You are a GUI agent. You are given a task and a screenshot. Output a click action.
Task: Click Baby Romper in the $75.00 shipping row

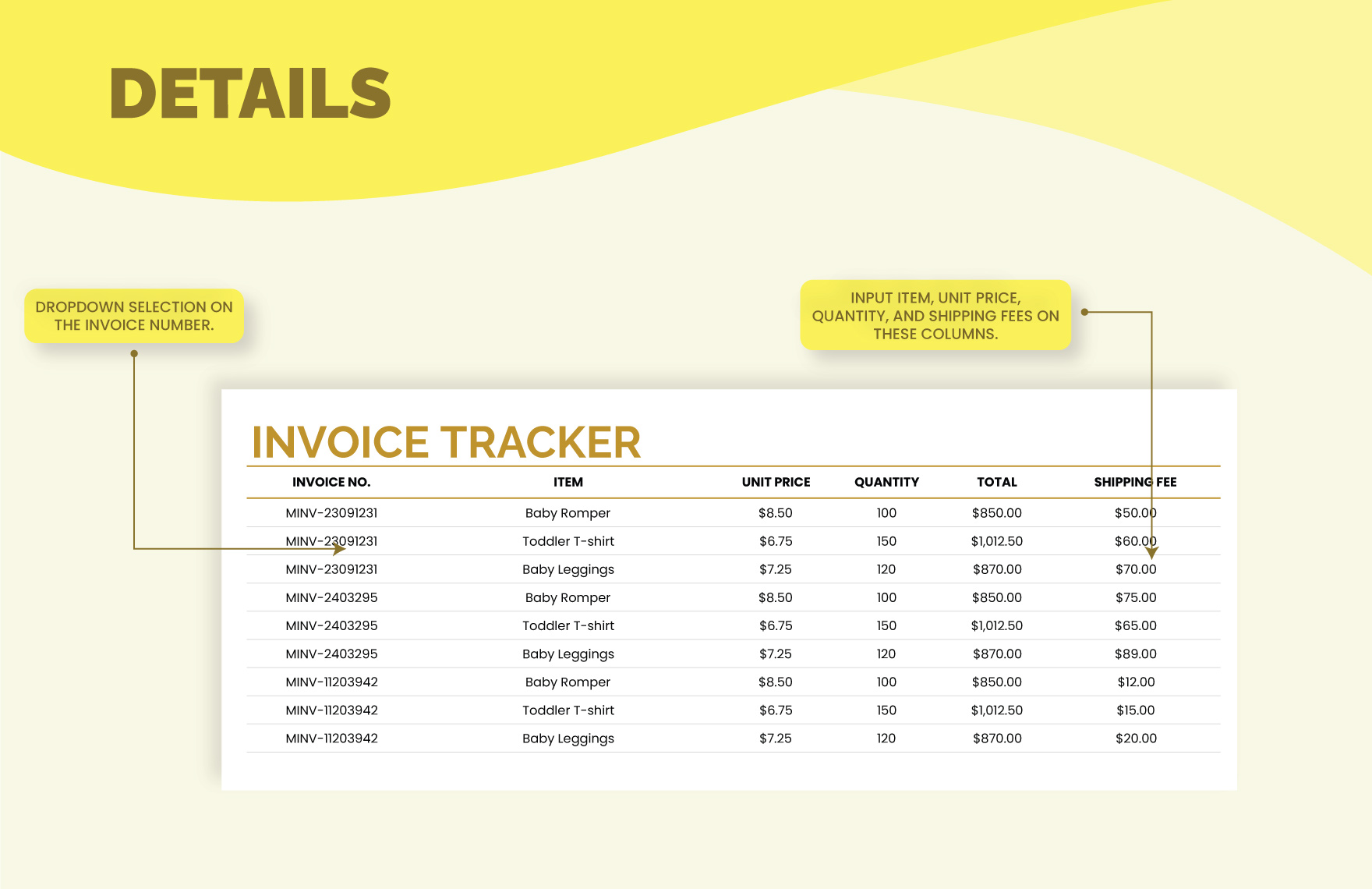point(568,597)
